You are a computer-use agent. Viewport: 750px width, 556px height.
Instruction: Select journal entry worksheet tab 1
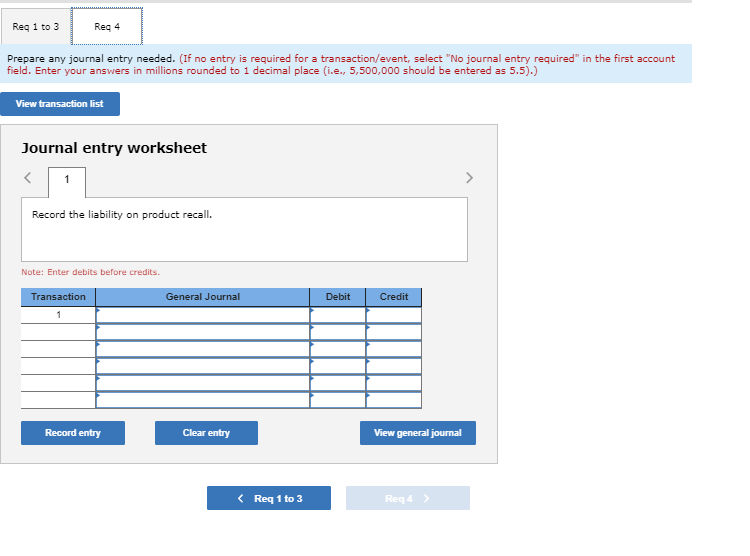coord(67,180)
